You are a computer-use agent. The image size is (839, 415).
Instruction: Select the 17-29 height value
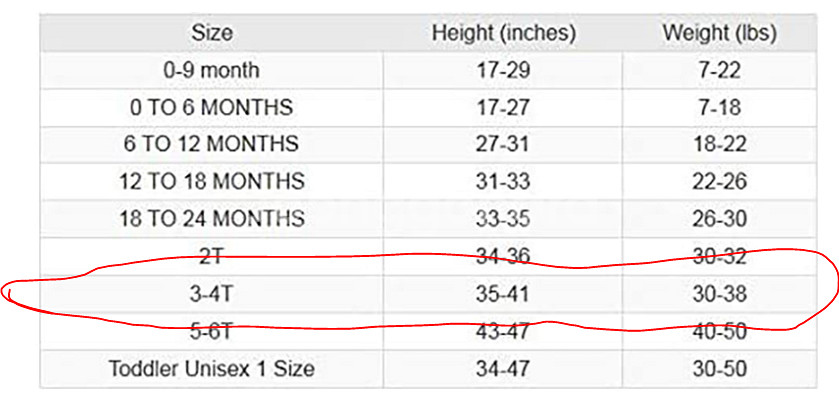pyautogui.click(x=503, y=70)
